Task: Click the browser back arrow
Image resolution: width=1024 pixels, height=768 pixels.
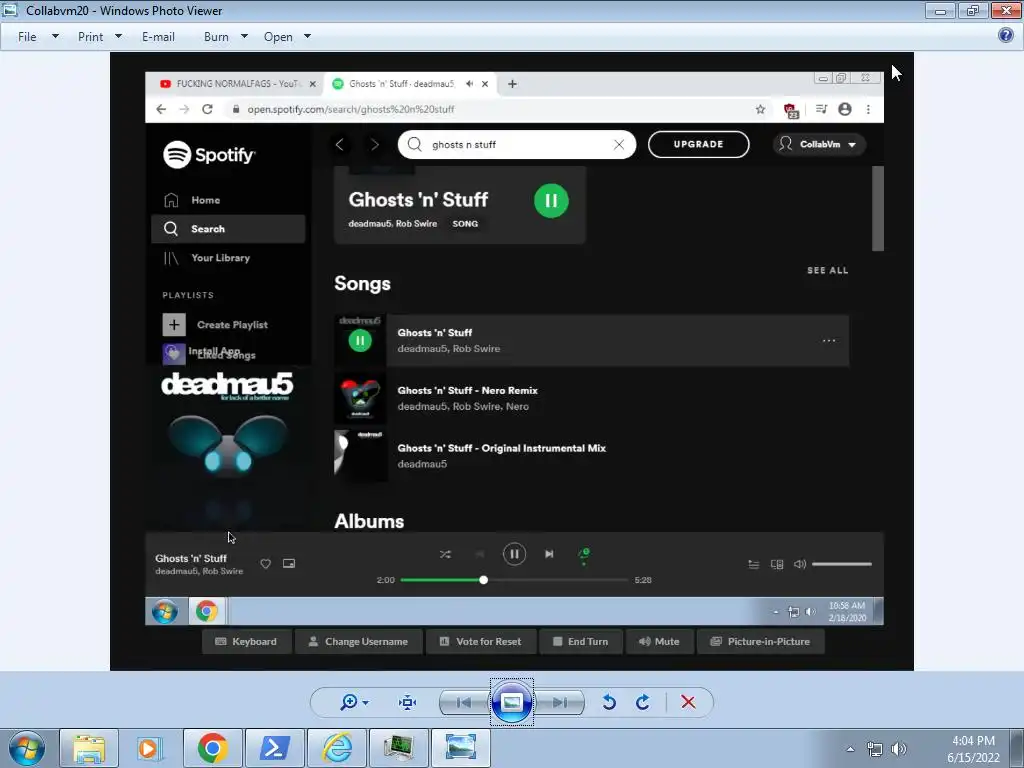Action: (161, 109)
